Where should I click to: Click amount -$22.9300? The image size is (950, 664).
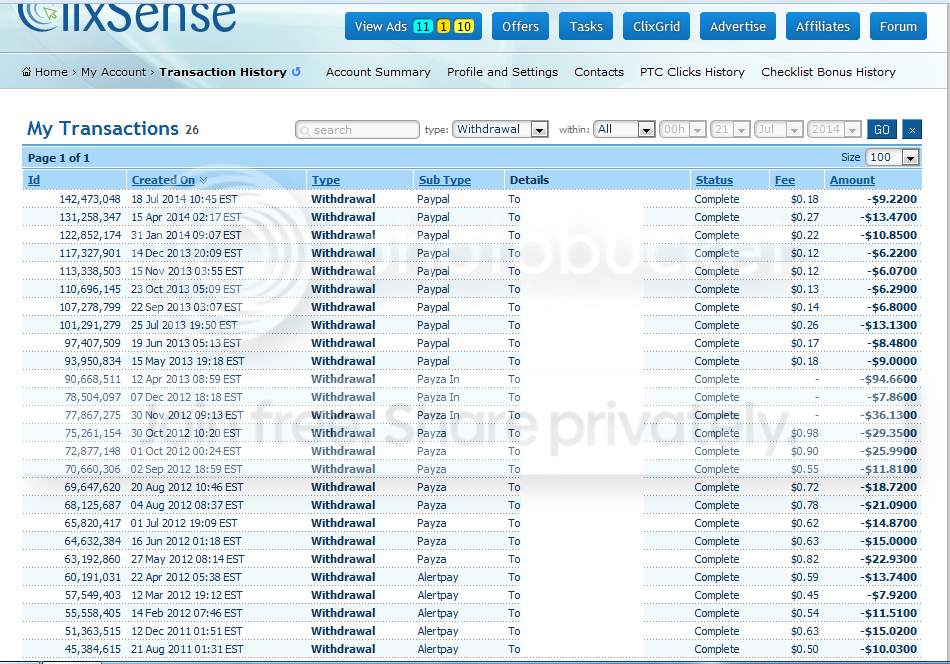point(888,559)
